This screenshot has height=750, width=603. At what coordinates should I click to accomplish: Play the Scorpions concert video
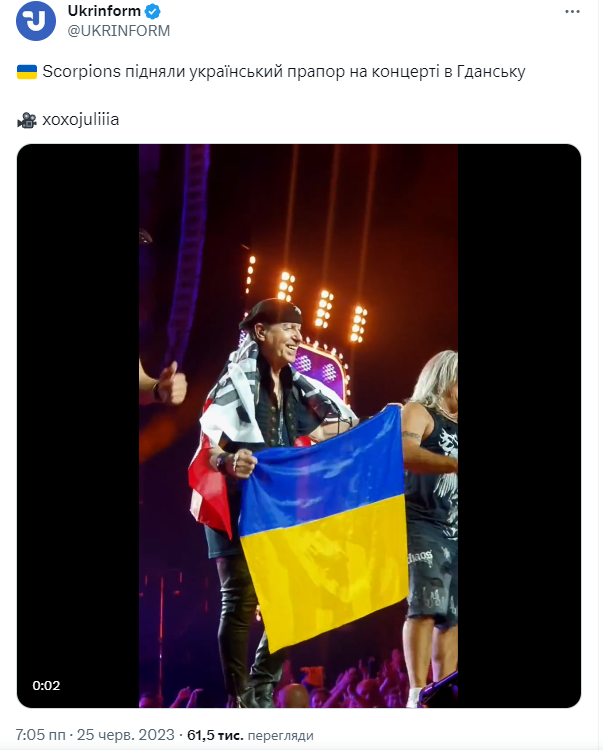298,426
